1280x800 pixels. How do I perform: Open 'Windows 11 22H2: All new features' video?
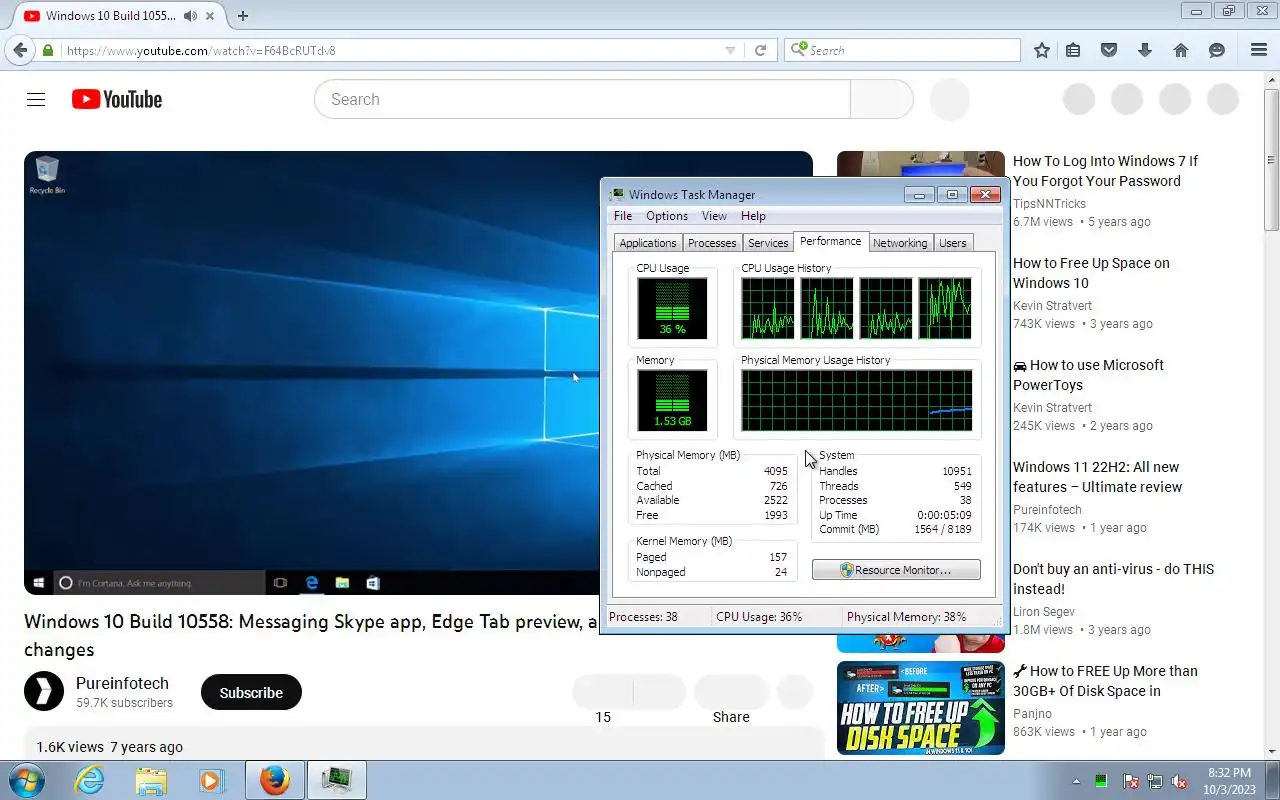tap(1097, 477)
